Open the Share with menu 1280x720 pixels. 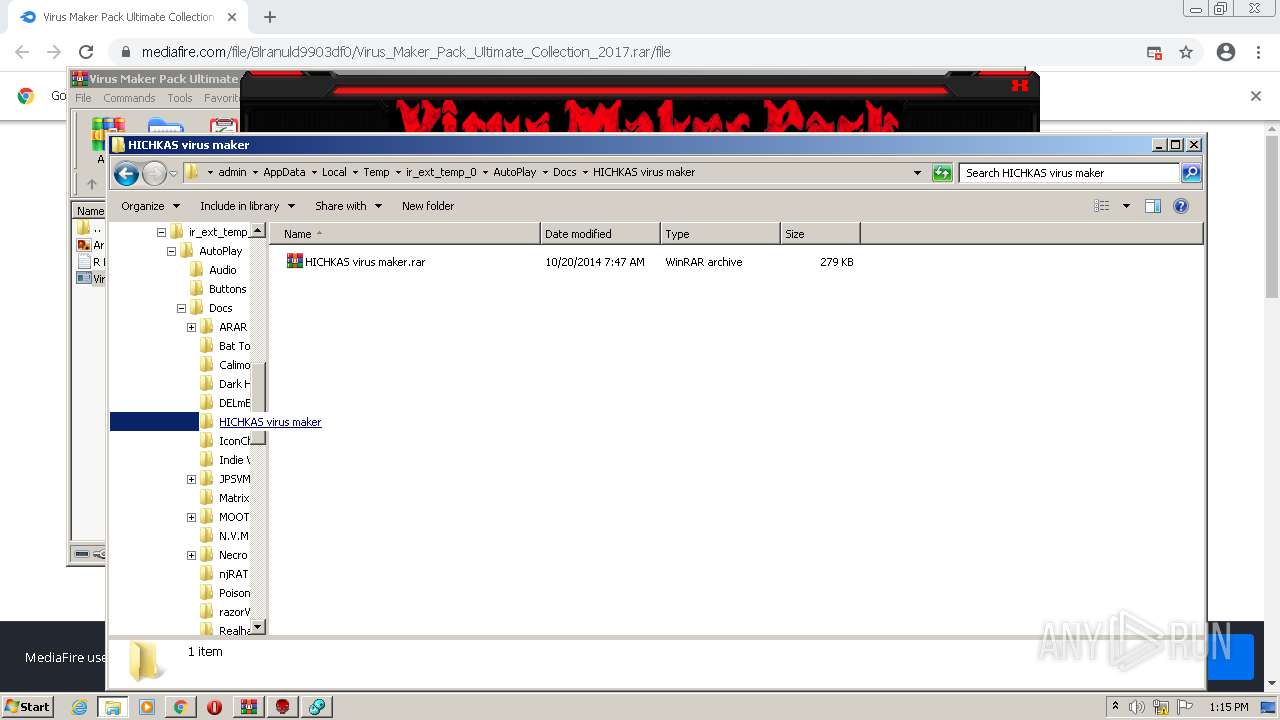coord(348,206)
